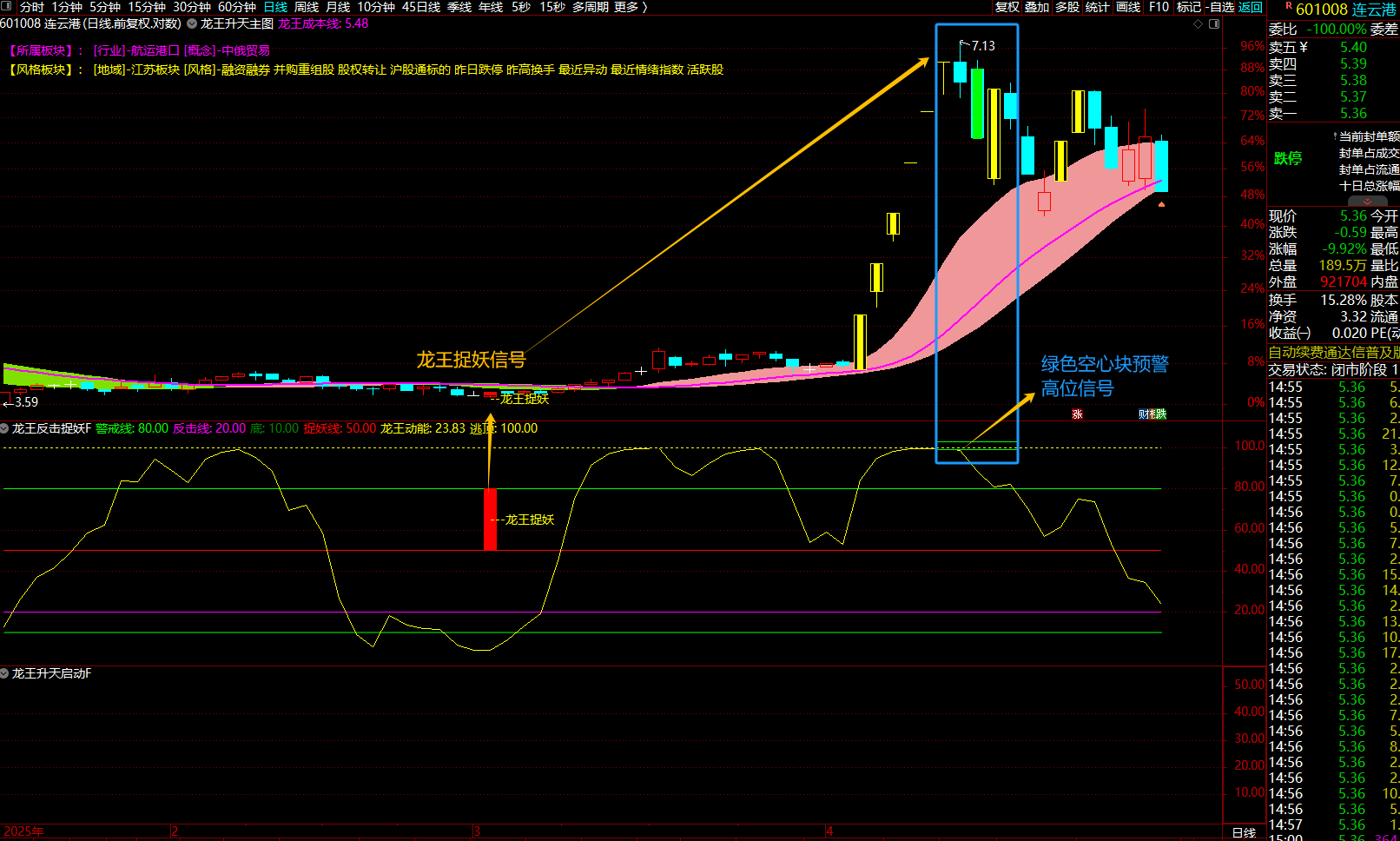
Task: Select the 45日线 period
Action: click(421, 7)
